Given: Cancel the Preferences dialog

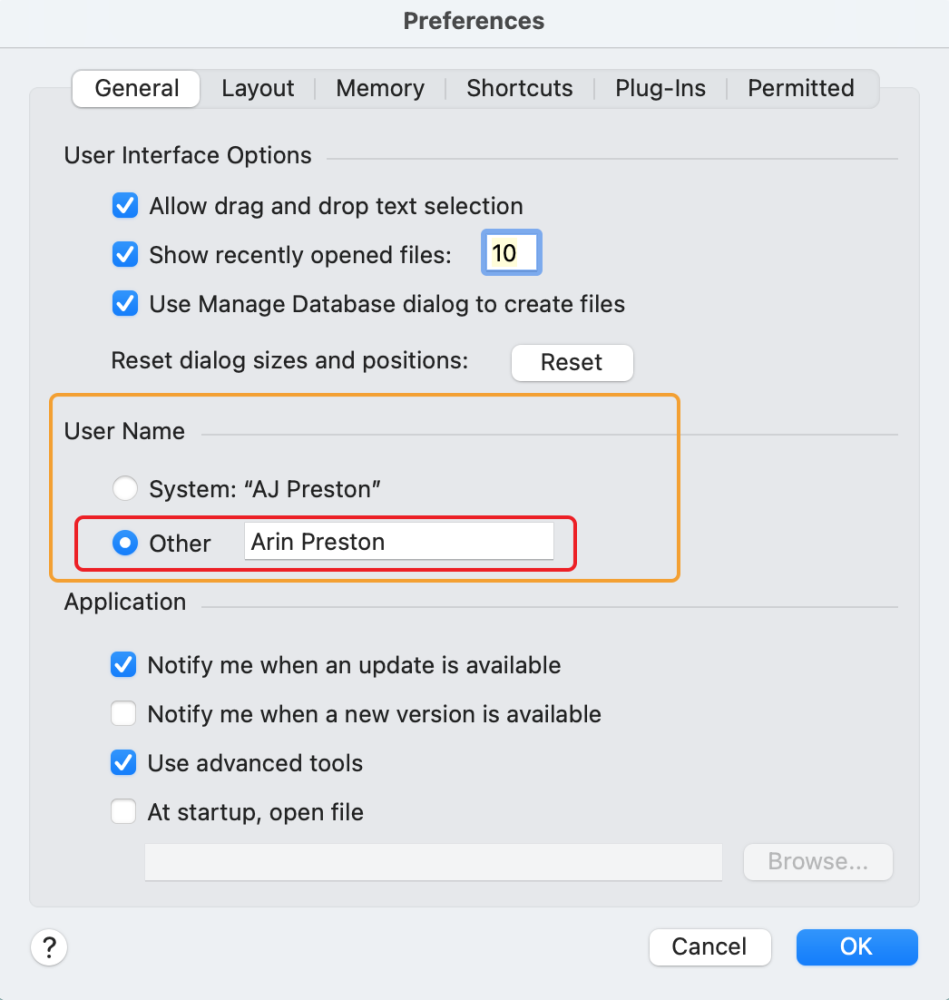Looking at the screenshot, I should pyautogui.click(x=709, y=946).
